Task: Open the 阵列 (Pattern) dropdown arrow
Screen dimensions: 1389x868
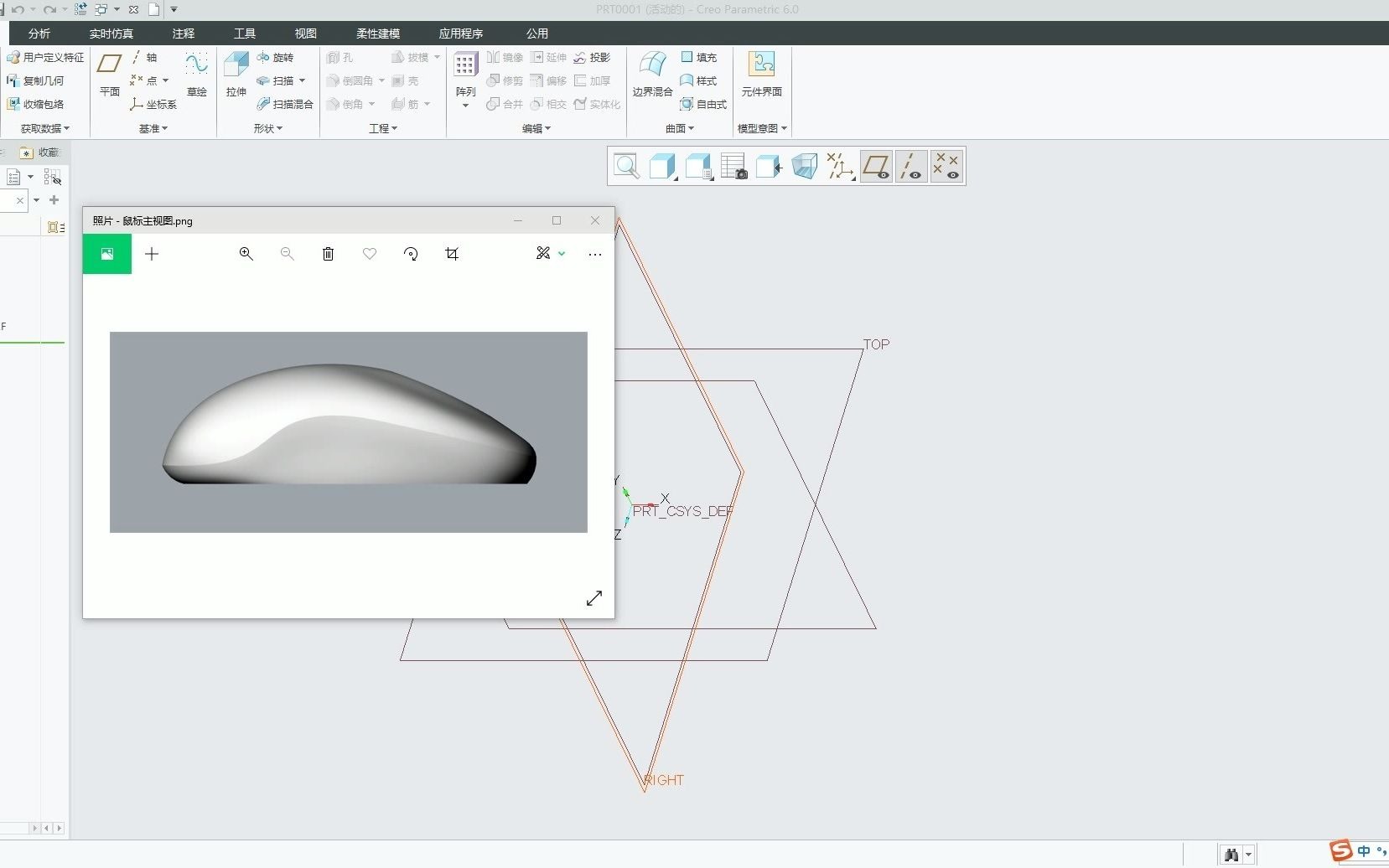Action: (x=465, y=106)
